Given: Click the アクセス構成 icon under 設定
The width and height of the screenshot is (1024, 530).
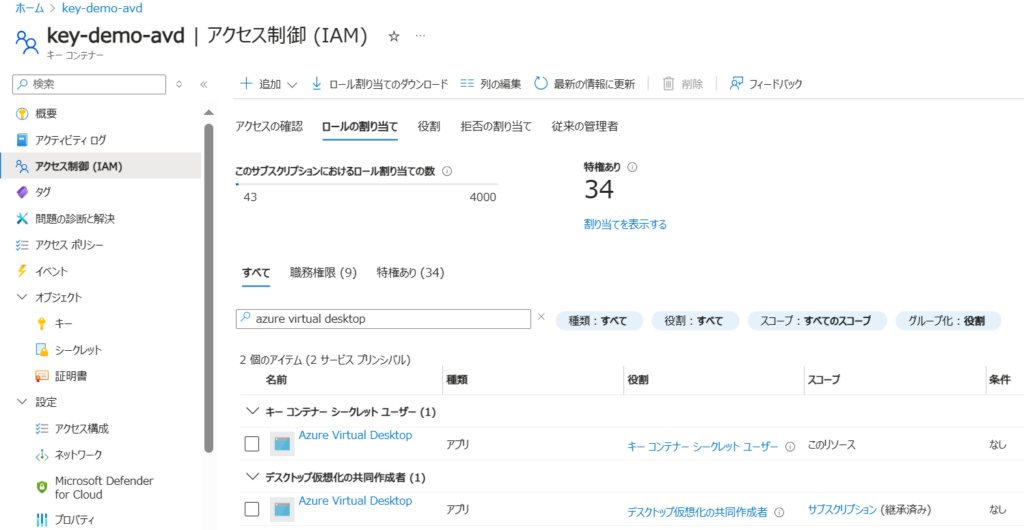Looking at the screenshot, I should click(x=42, y=429).
